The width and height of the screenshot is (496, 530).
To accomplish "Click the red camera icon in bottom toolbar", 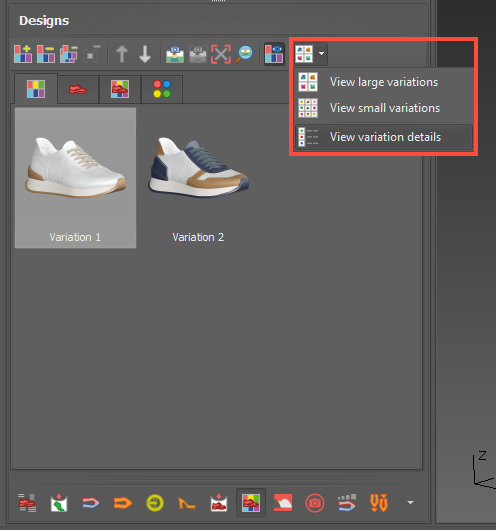I will (315, 503).
